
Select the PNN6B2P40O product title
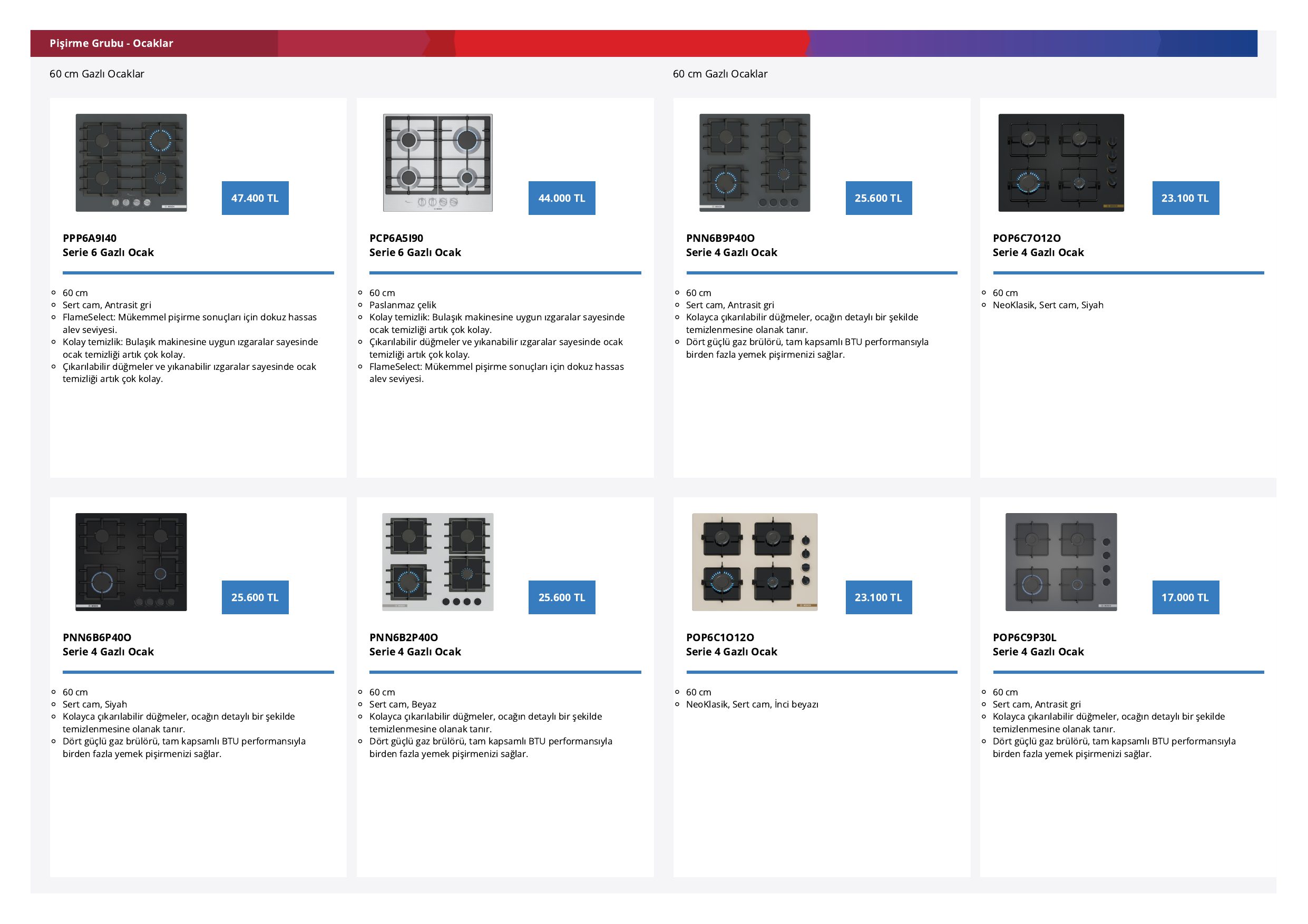tap(415, 644)
